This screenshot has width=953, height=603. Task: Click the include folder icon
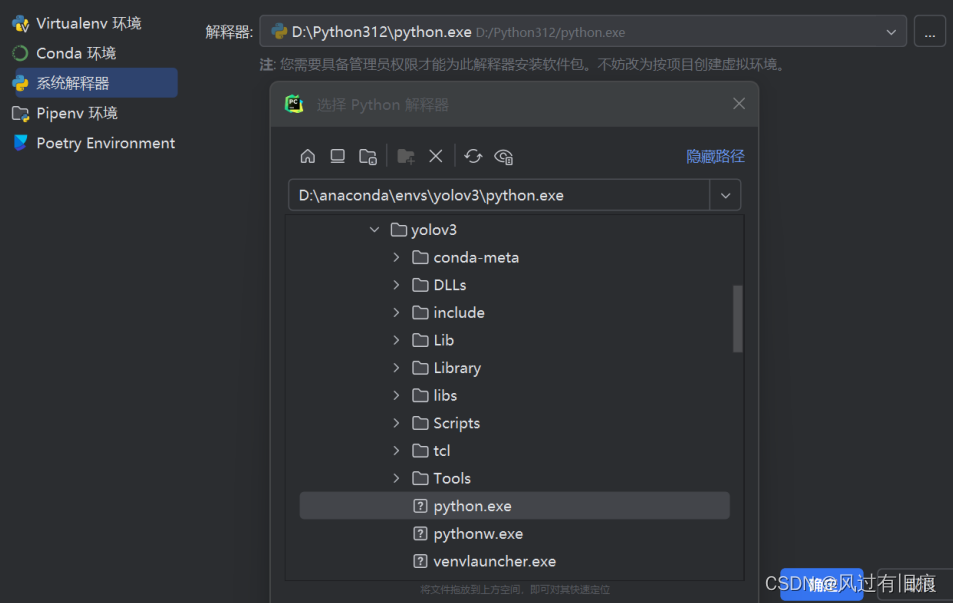[x=420, y=312]
